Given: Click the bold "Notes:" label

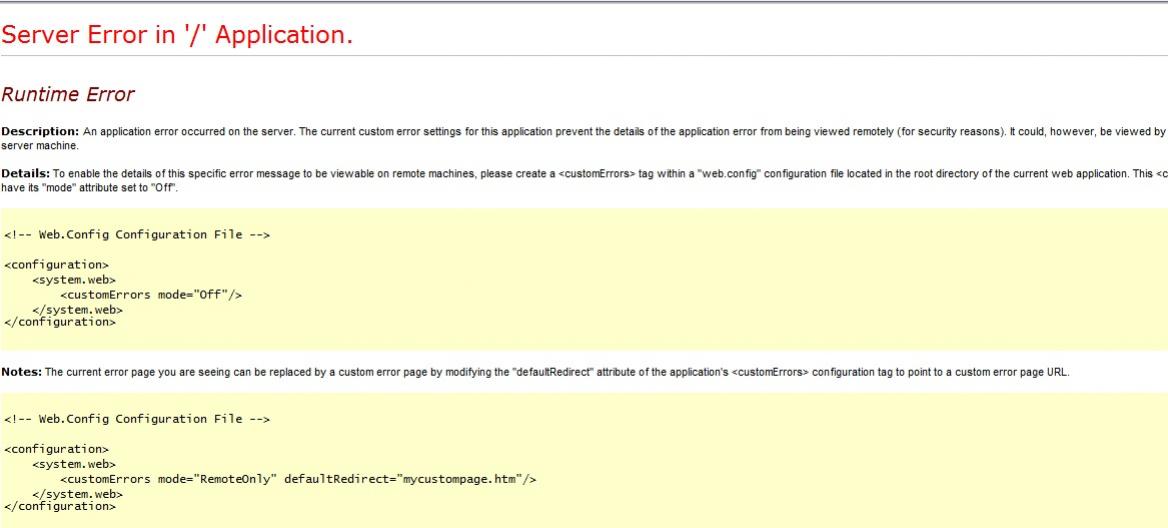Looking at the screenshot, I should 22,372.
